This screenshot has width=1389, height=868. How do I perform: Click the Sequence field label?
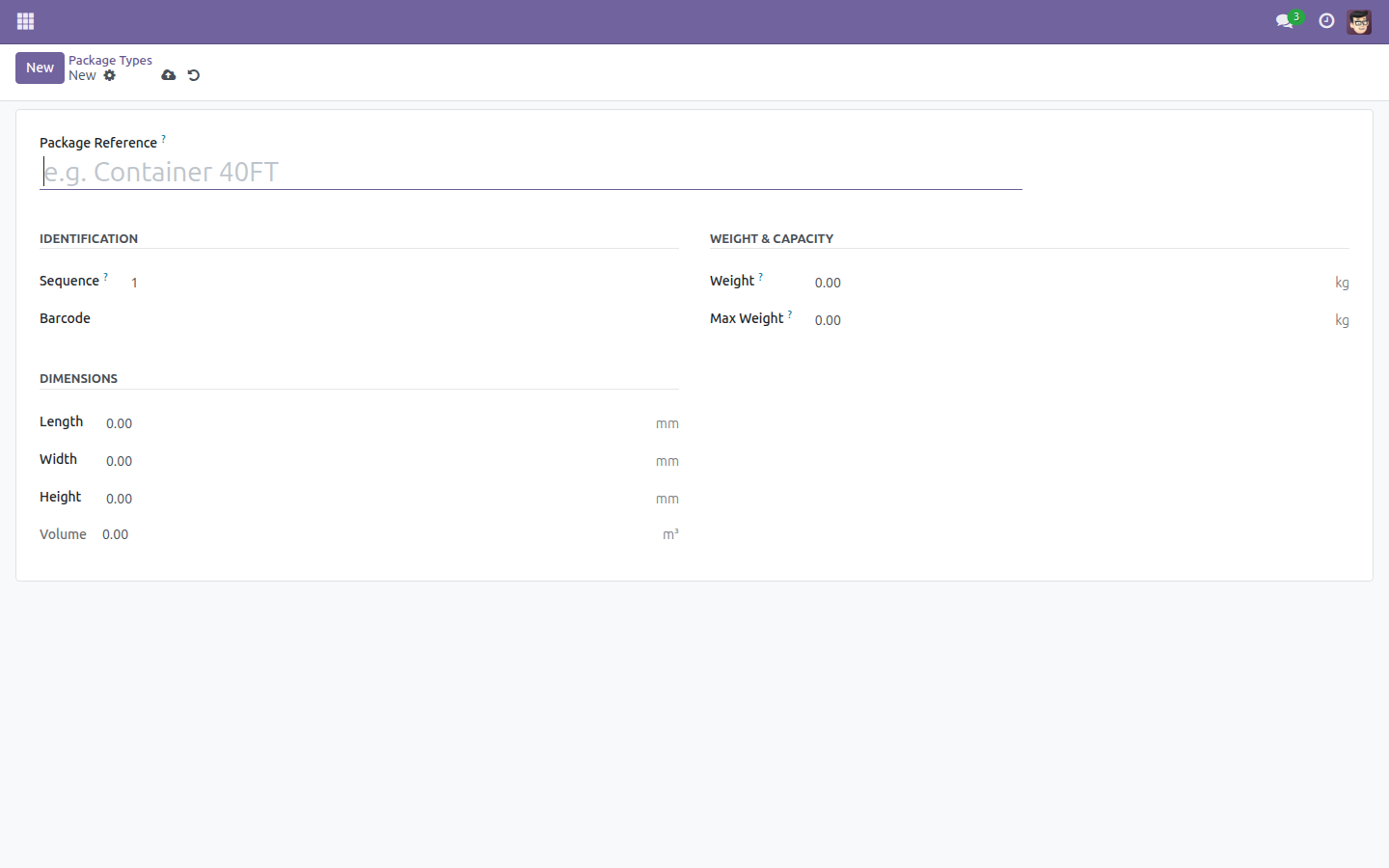[69, 281]
